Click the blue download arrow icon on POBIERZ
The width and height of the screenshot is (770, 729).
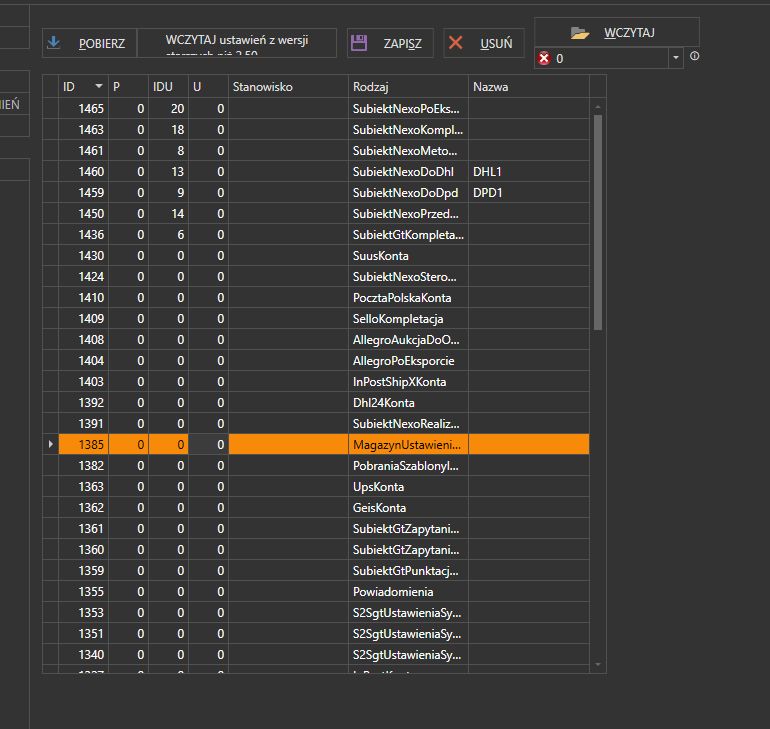point(54,43)
